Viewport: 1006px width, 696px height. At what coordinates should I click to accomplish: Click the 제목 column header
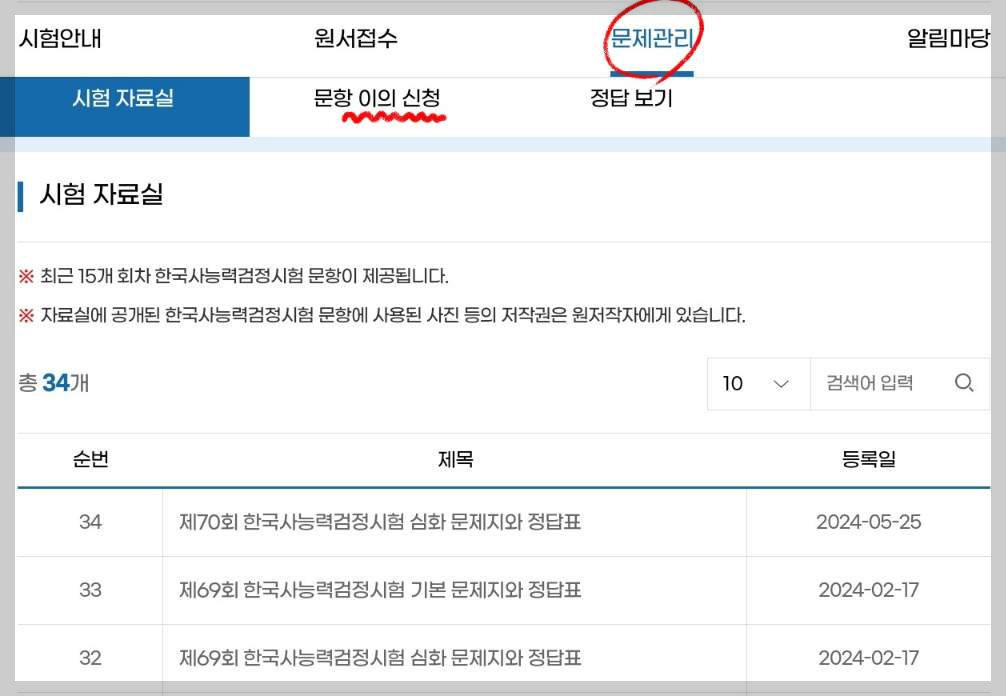[x=455, y=459]
